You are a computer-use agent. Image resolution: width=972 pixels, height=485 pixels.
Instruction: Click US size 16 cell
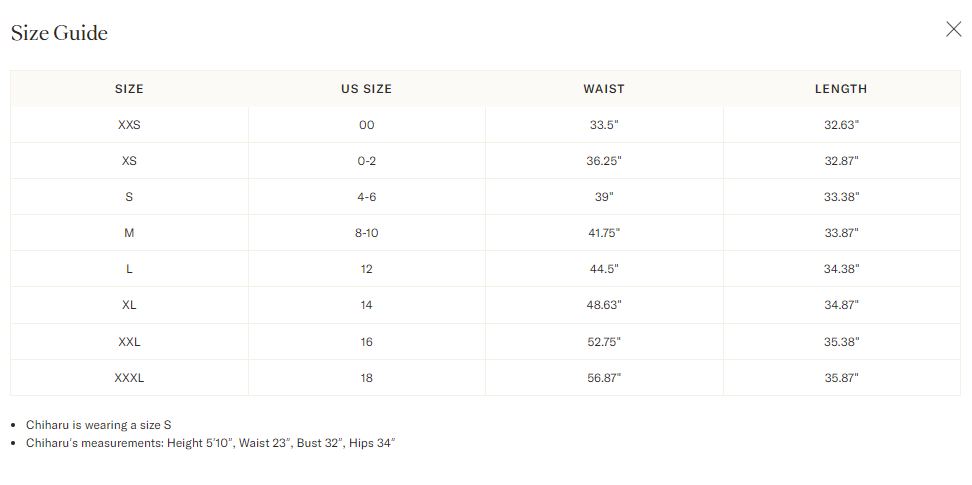(366, 342)
